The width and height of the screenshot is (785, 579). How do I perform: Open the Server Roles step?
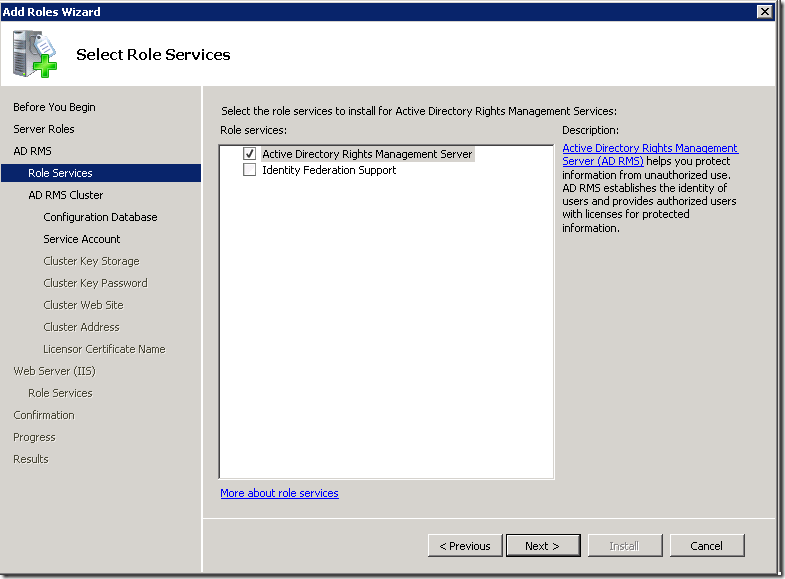point(44,129)
